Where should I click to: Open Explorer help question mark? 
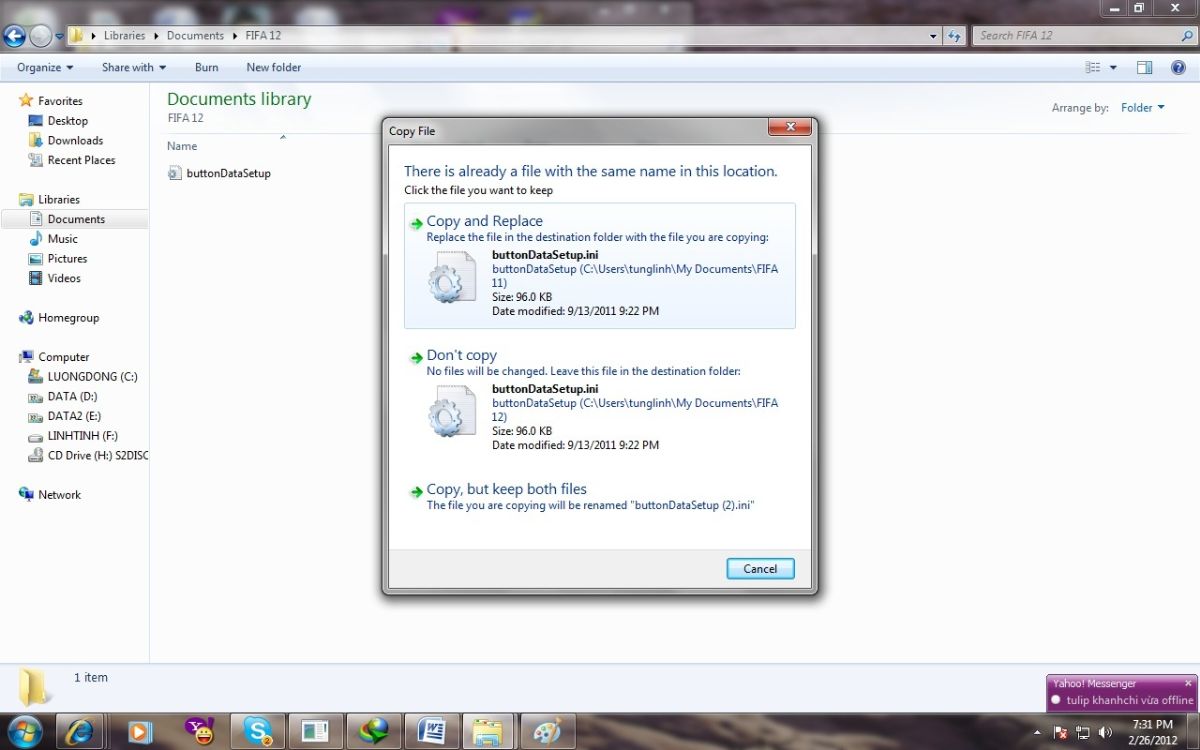pyautogui.click(x=1177, y=67)
